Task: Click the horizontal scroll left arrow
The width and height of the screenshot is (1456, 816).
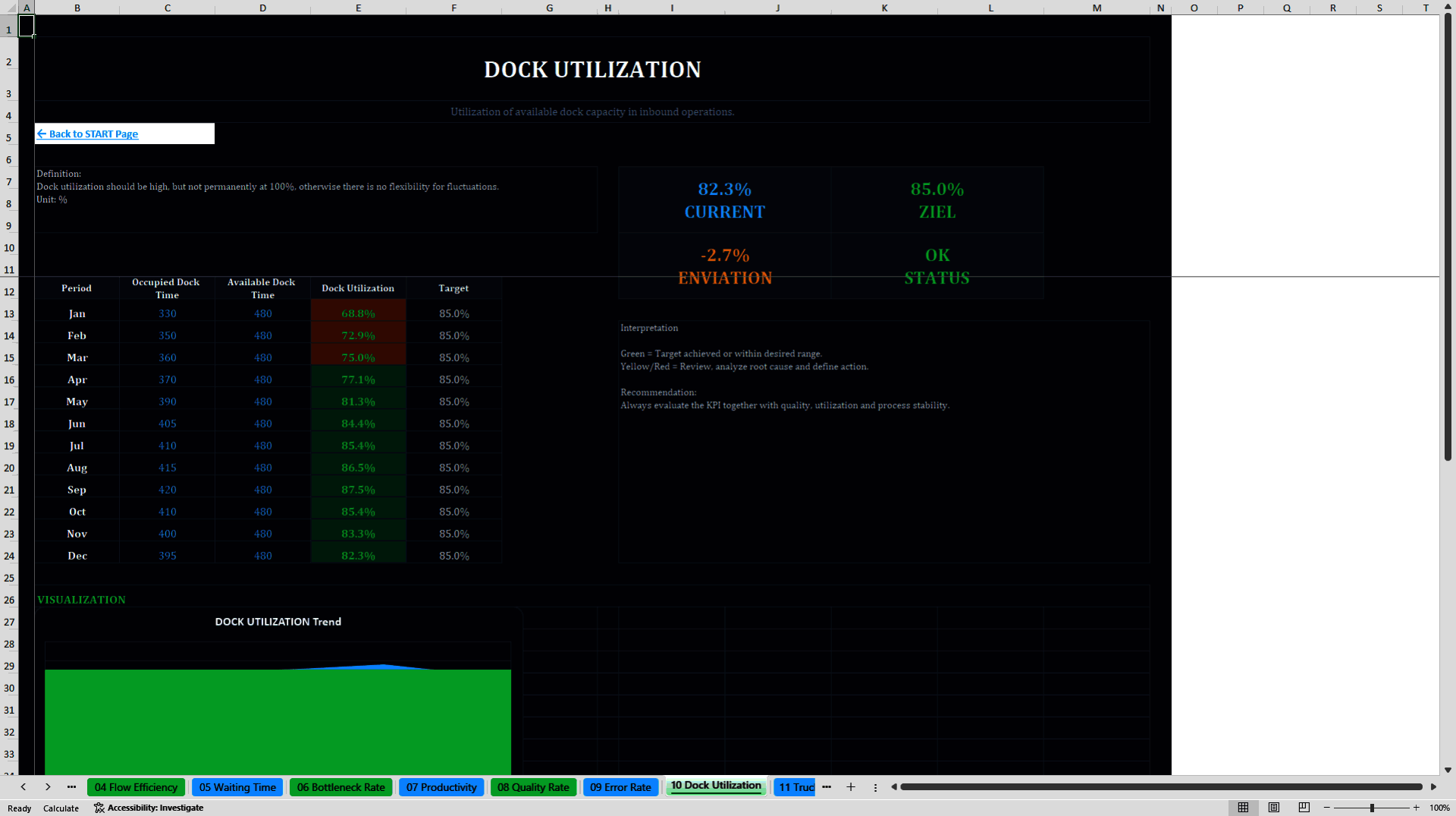Action: 894,787
